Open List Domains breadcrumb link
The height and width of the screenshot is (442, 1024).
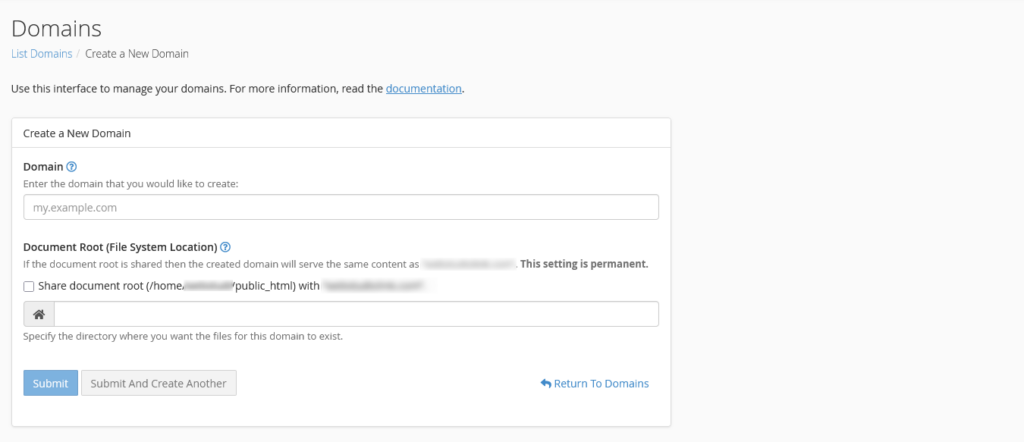(41, 53)
